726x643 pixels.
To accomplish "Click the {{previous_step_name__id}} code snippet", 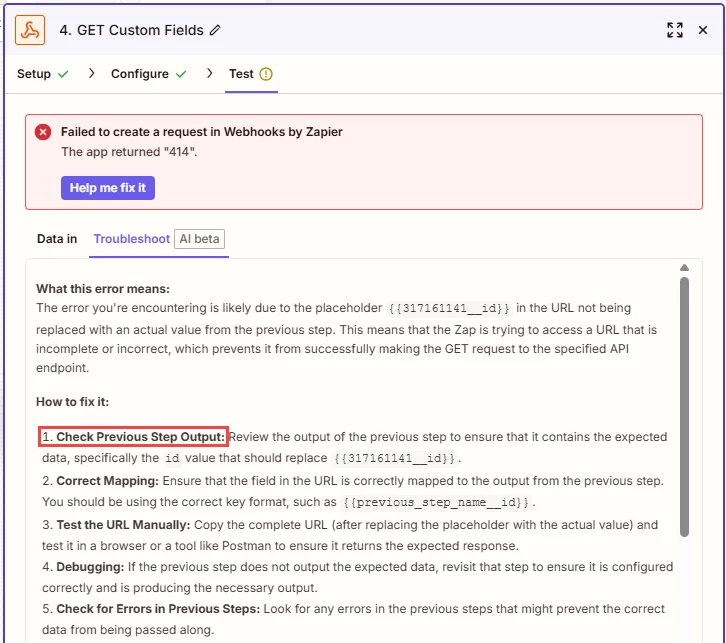I will pos(436,502).
